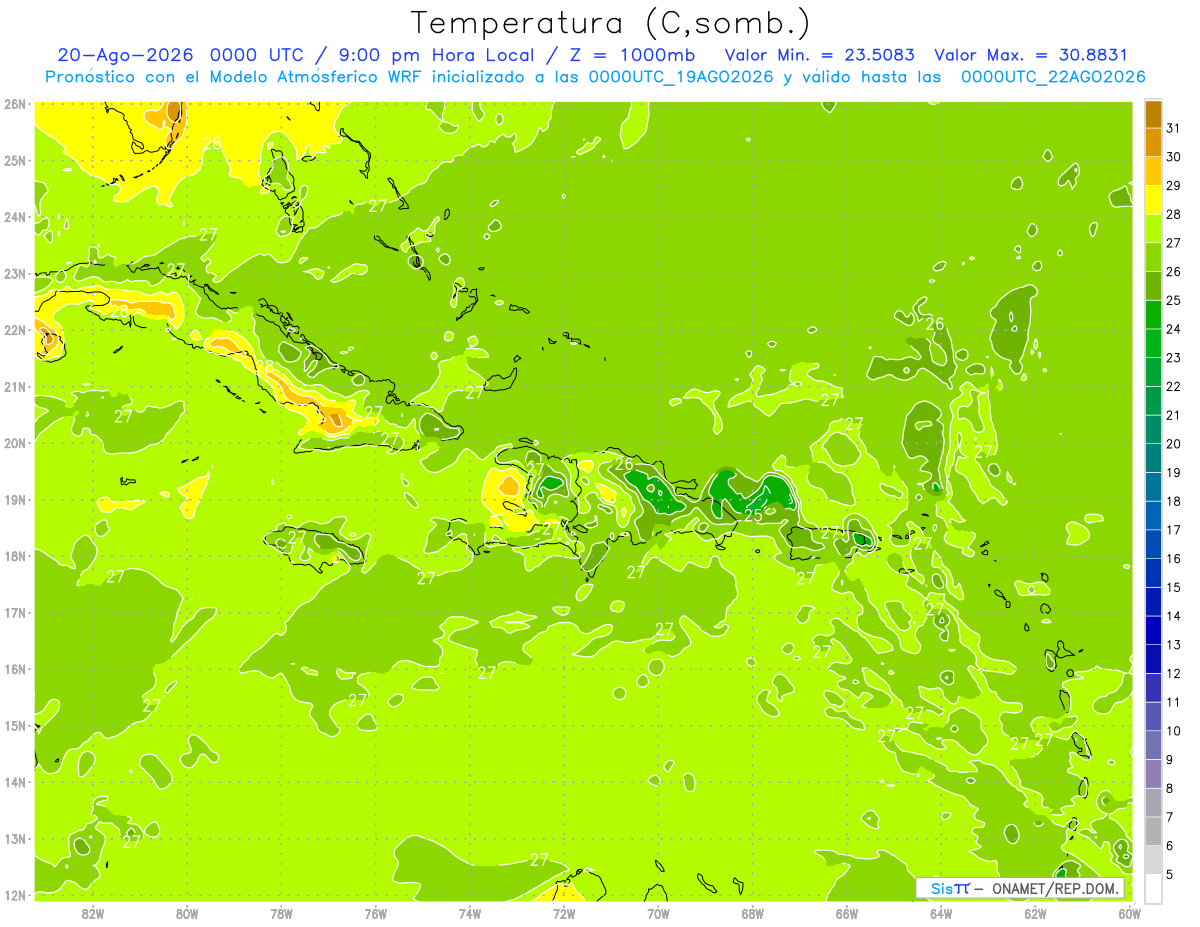Click the '0000UTC_19AGO2026' initialization time
The width and height of the screenshot is (1200, 927).
pyautogui.click(x=681, y=77)
